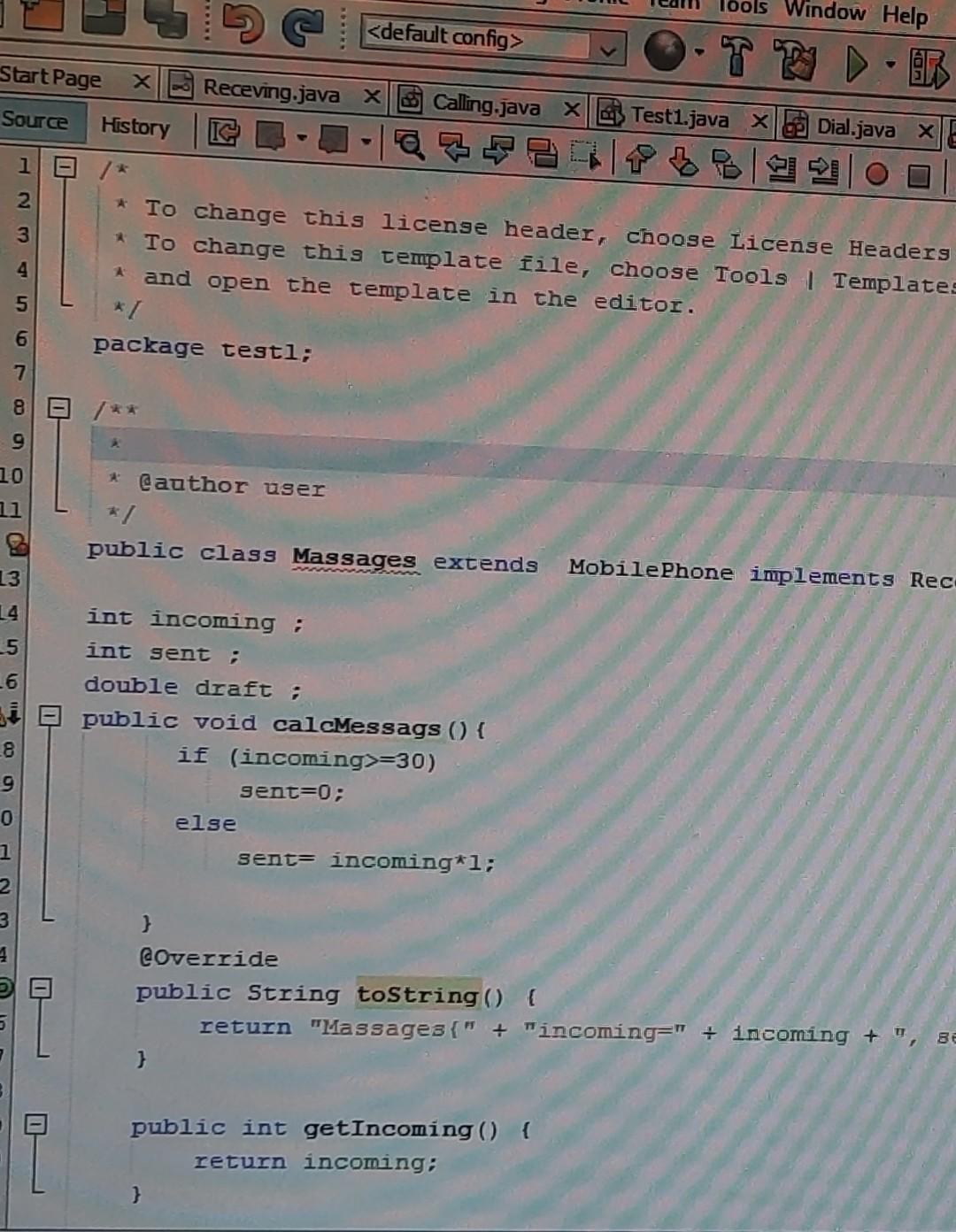The width and height of the screenshot is (956, 1232).
Task: Collapse the Javadoc comment fold at line 8
Action: pyautogui.click(x=58, y=409)
